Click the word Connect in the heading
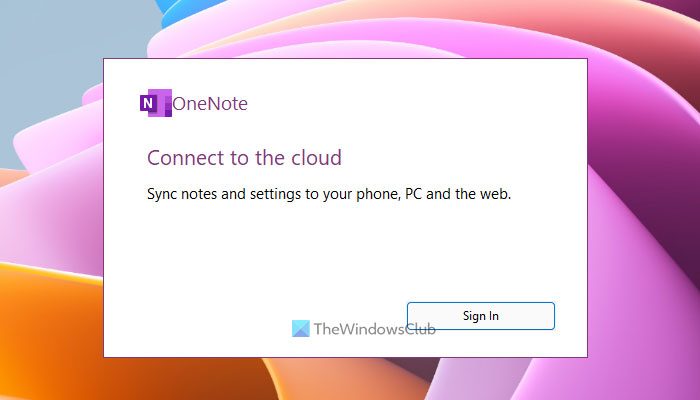700x400 pixels. (x=186, y=158)
